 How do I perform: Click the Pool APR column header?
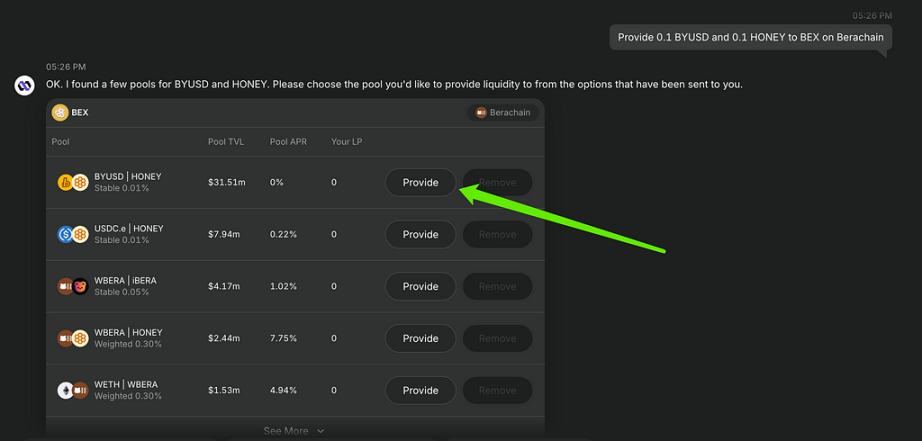point(288,142)
